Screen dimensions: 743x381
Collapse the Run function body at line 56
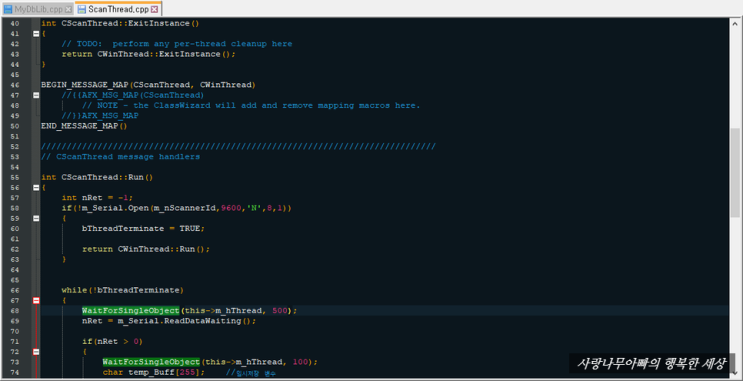pyautogui.click(x=36, y=188)
